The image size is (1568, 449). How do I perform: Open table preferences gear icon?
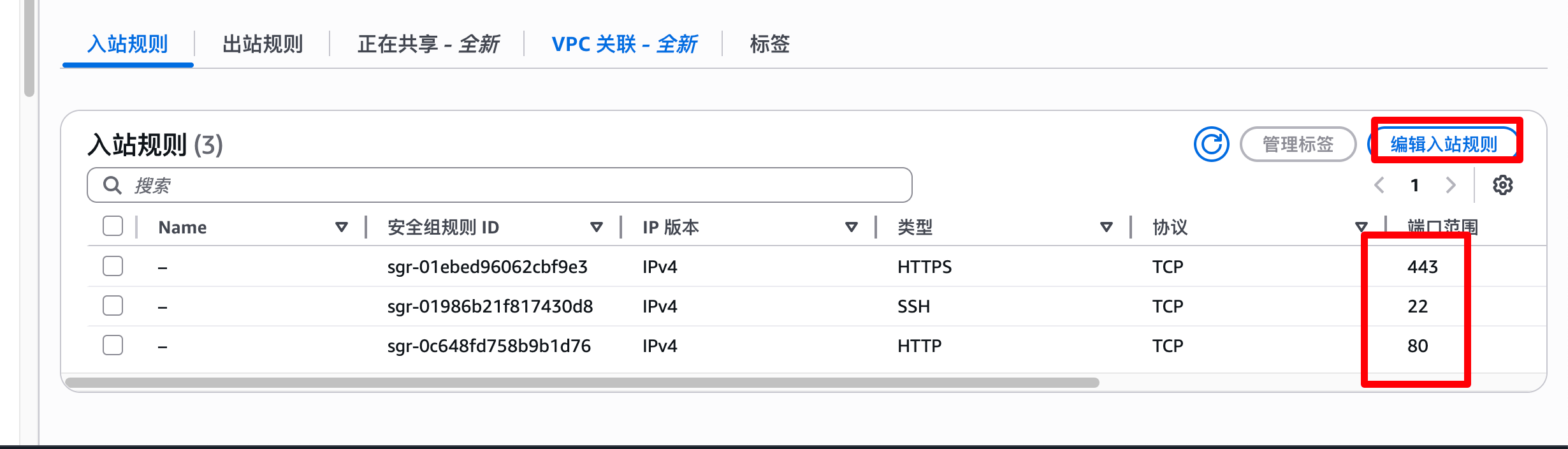[1502, 185]
